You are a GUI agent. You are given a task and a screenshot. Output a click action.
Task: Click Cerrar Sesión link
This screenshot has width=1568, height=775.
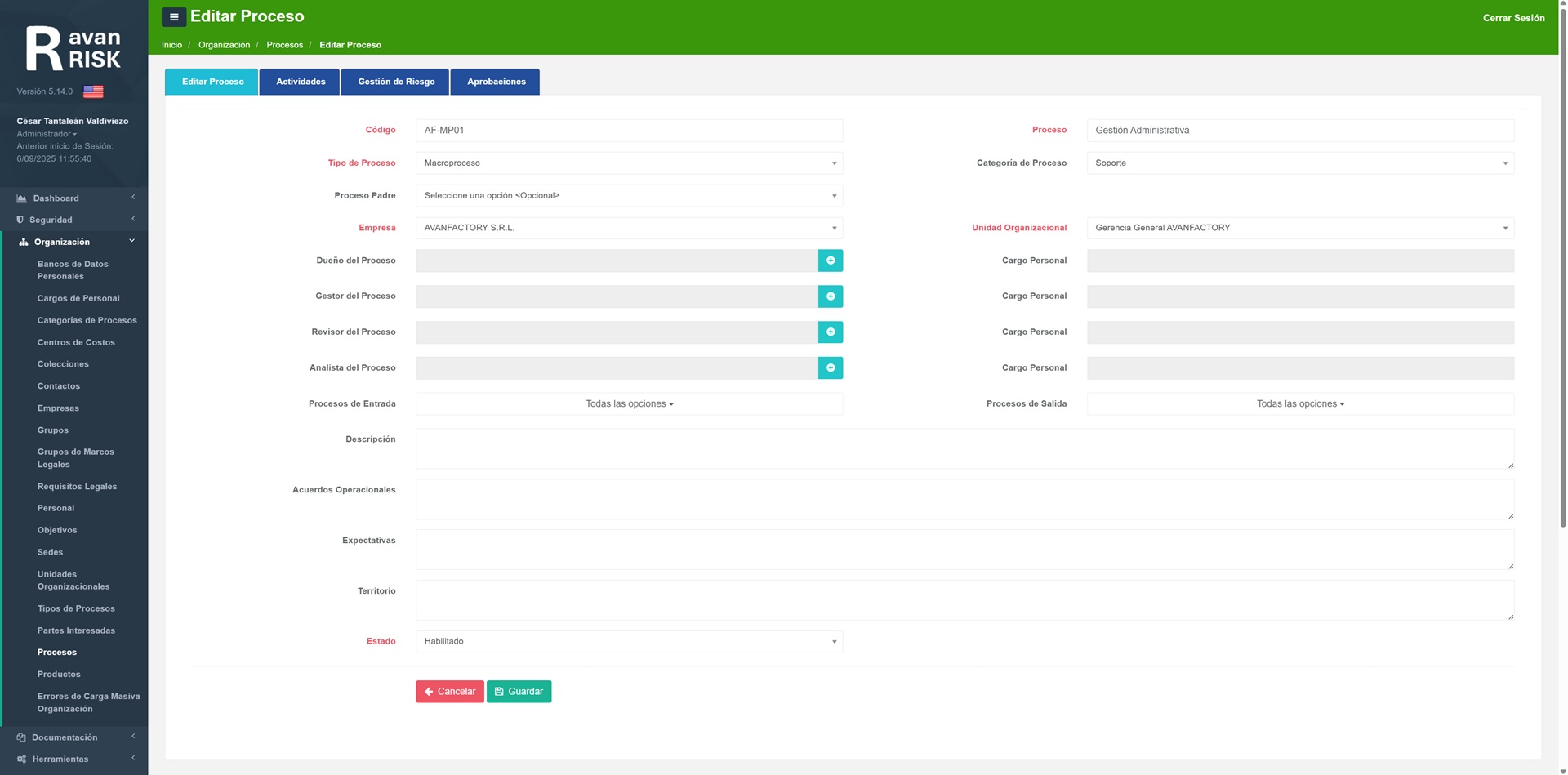1513,18
